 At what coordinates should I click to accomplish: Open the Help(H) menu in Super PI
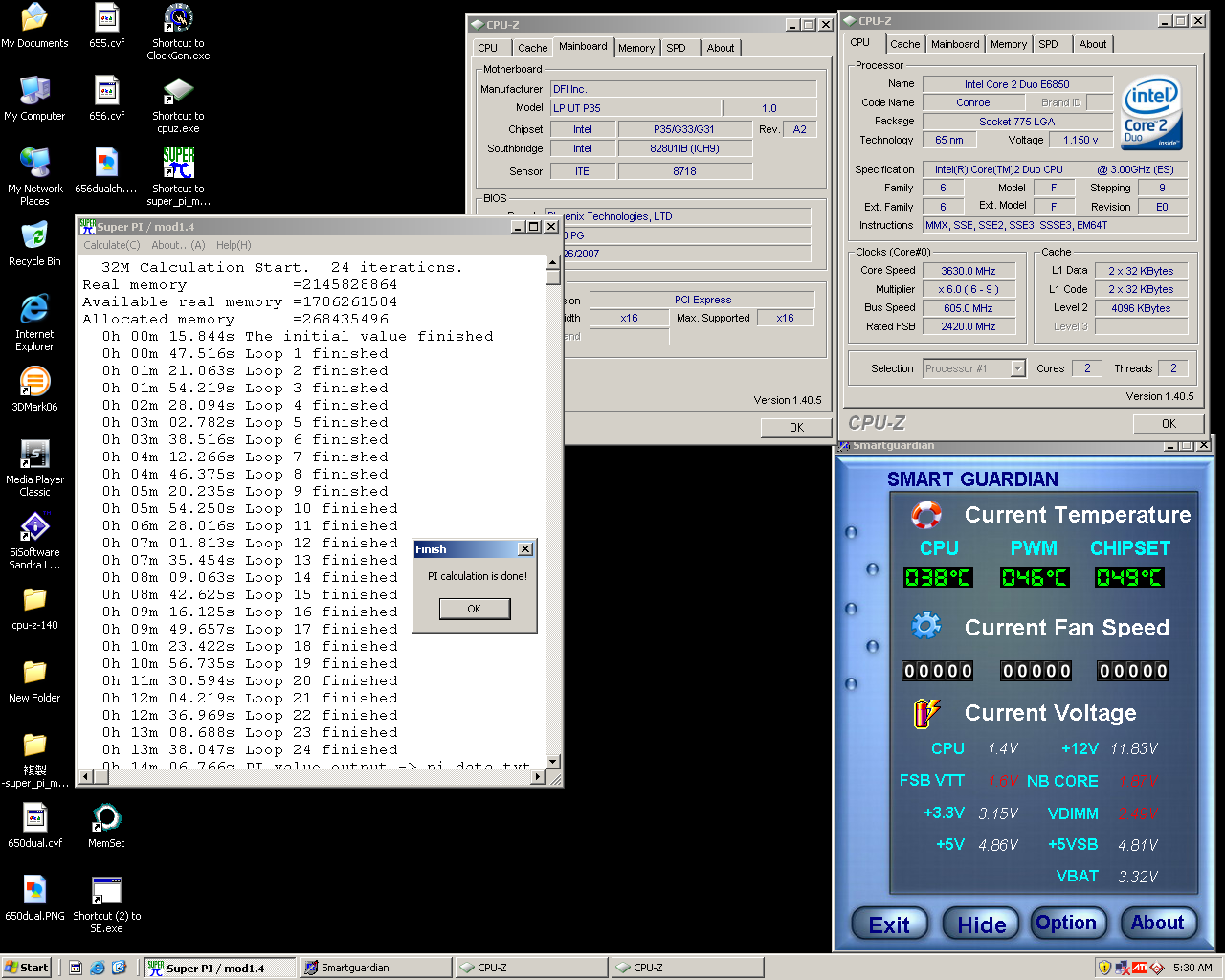234,245
